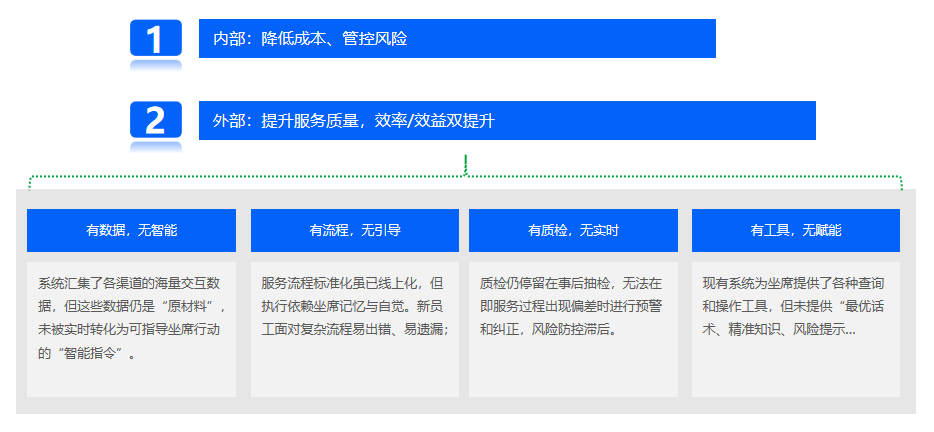
Task: Select the banner 内部：降低成本、管控风险
Action: [457, 39]
